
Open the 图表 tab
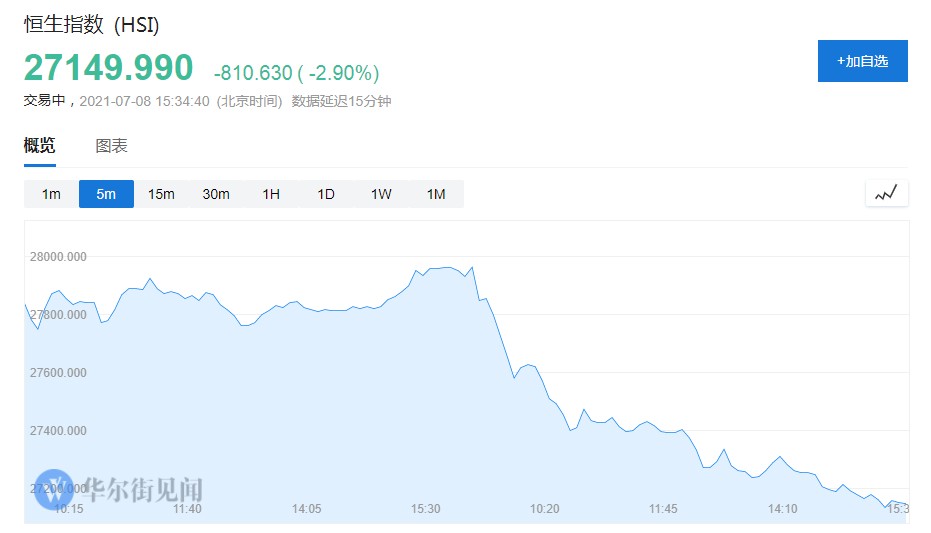(111, 146)
